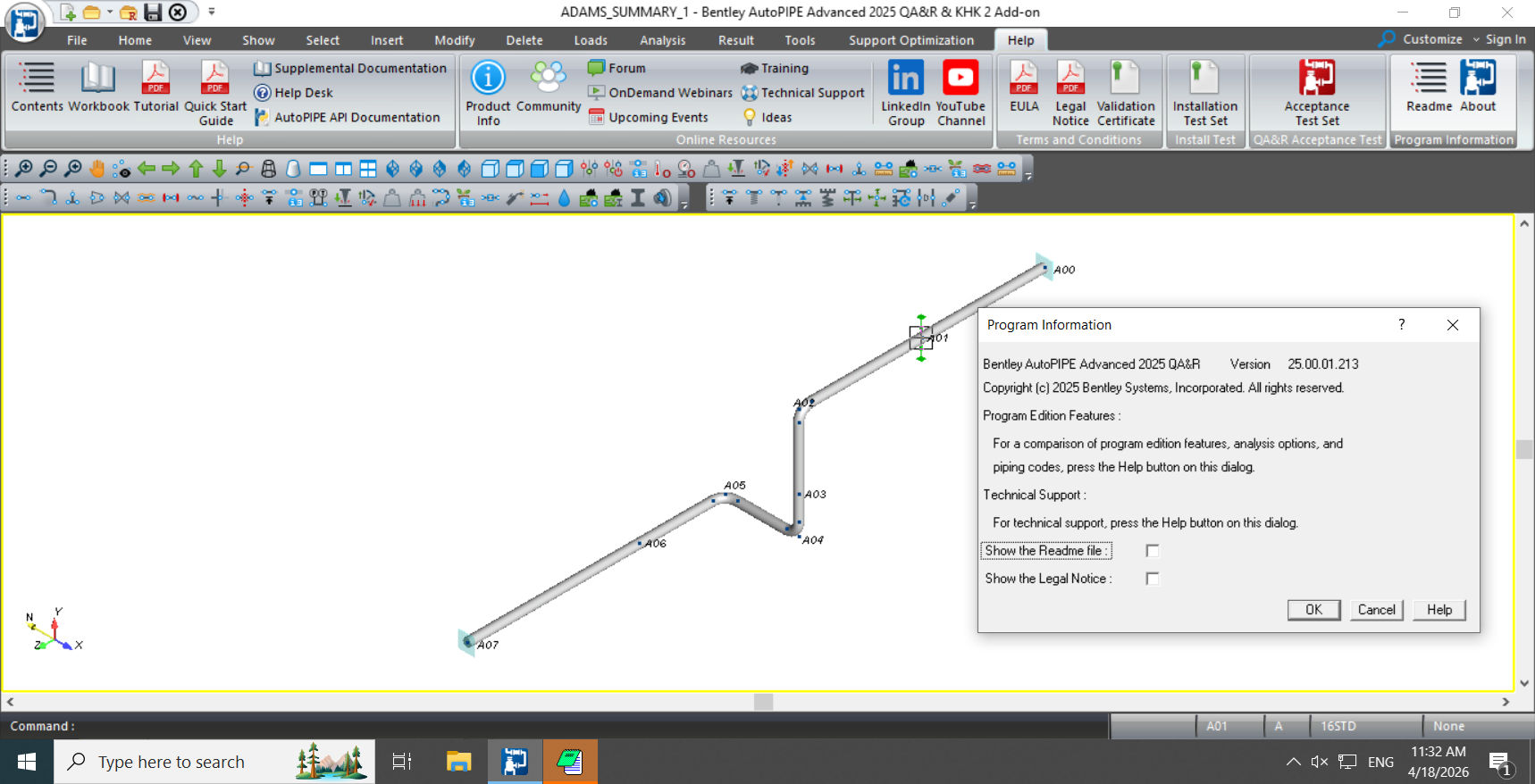The height and width of the screenshot is (784, 1535).
Task: Click the single viewport layout icon
Action: click(x=318, y=169)
